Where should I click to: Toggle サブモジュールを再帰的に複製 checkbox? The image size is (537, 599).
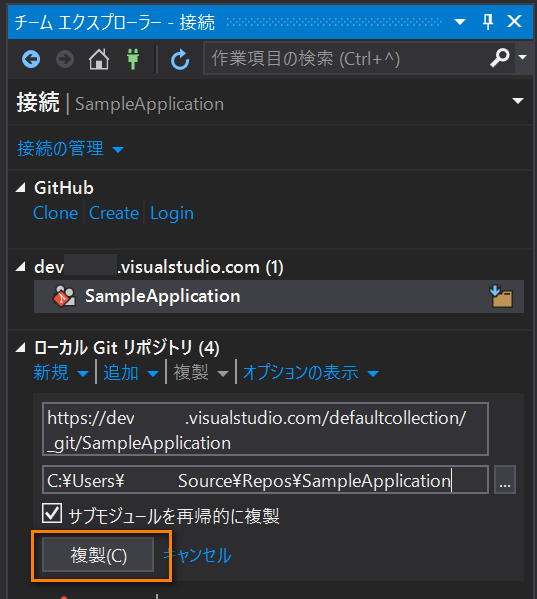[52, 513]
